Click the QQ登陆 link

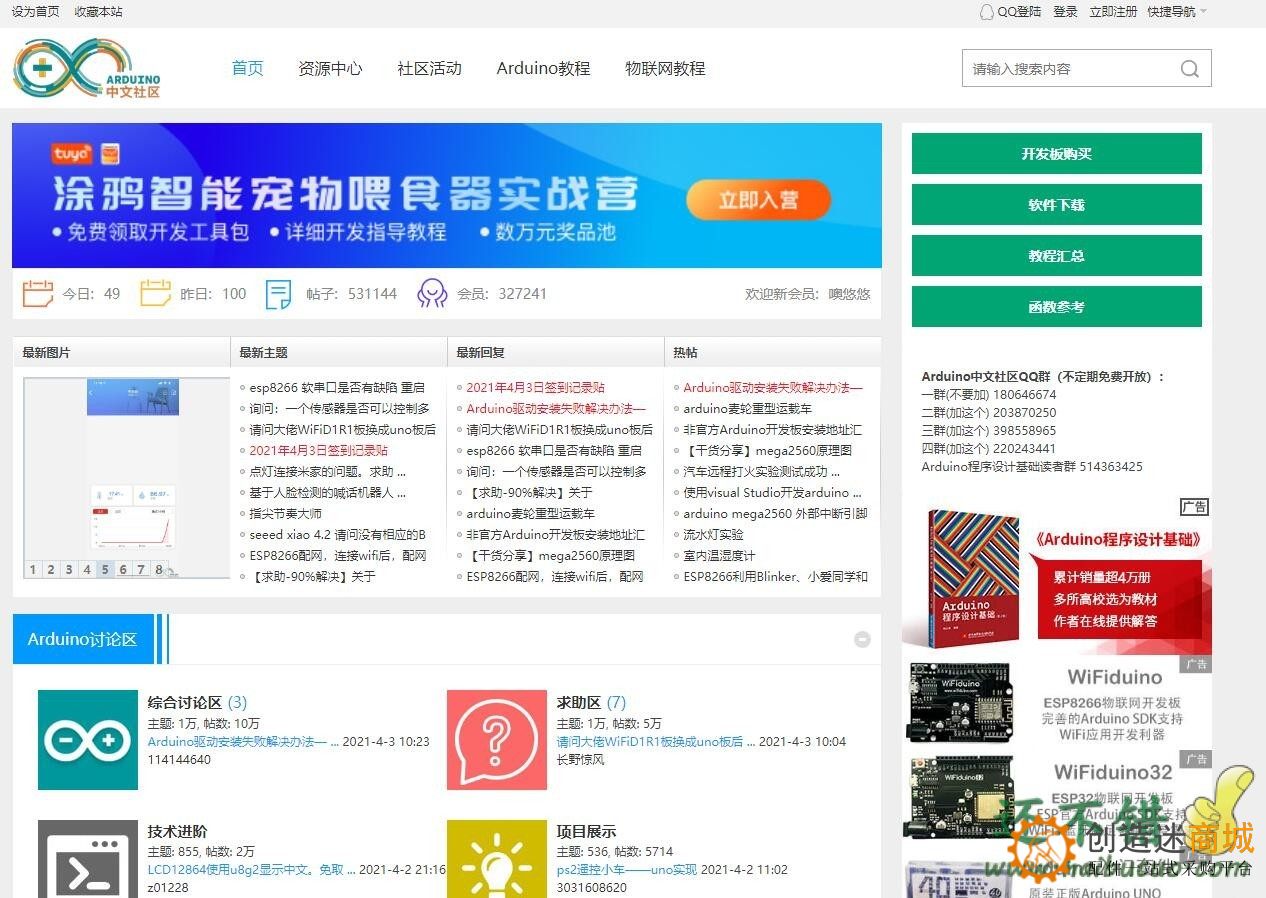tap(1019, 12)
